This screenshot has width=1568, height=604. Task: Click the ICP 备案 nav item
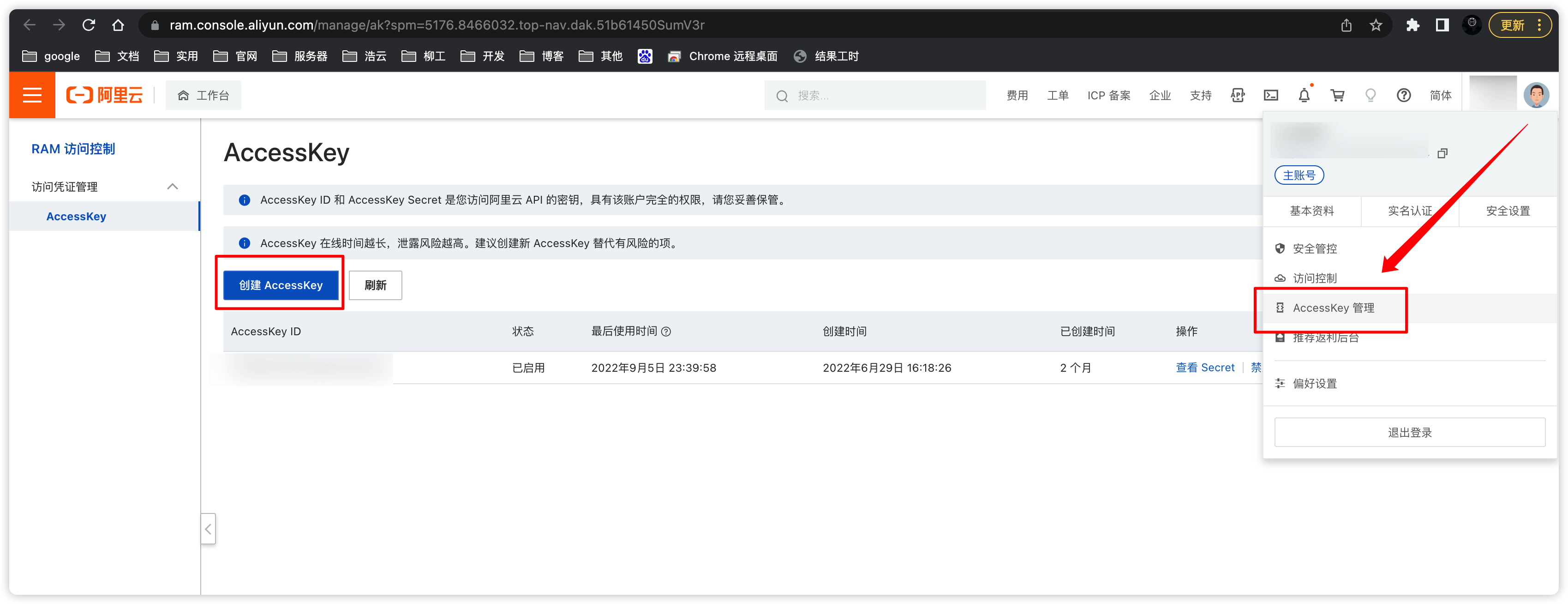(x=1108, y=95)
